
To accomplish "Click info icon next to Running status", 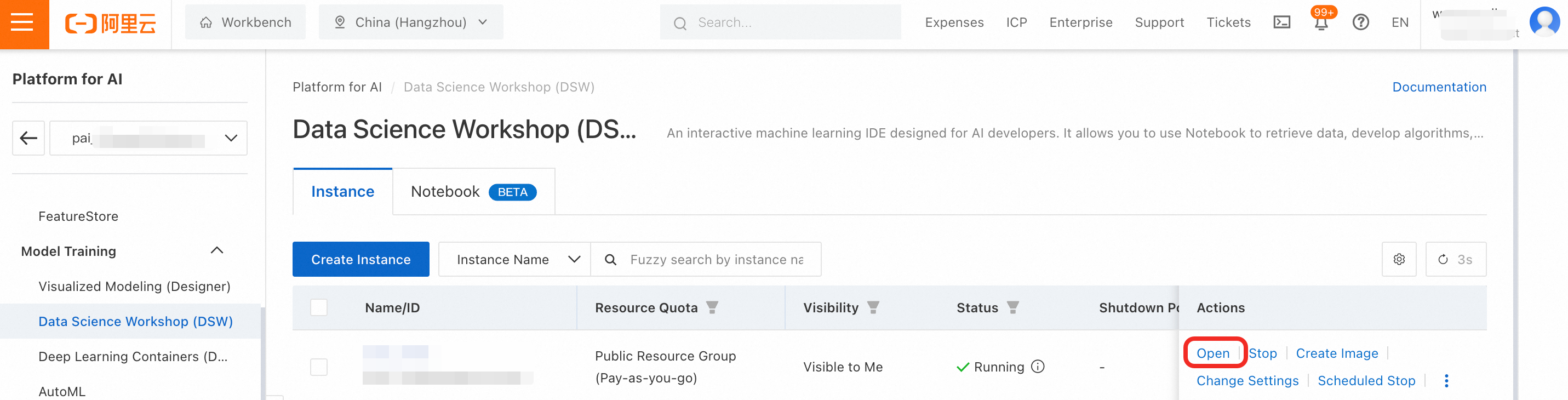I will click(x=1038, y=367).
